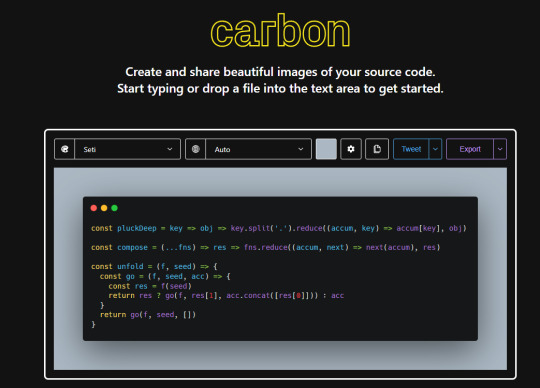Expand the Tweet options chevron

(435, 149)
